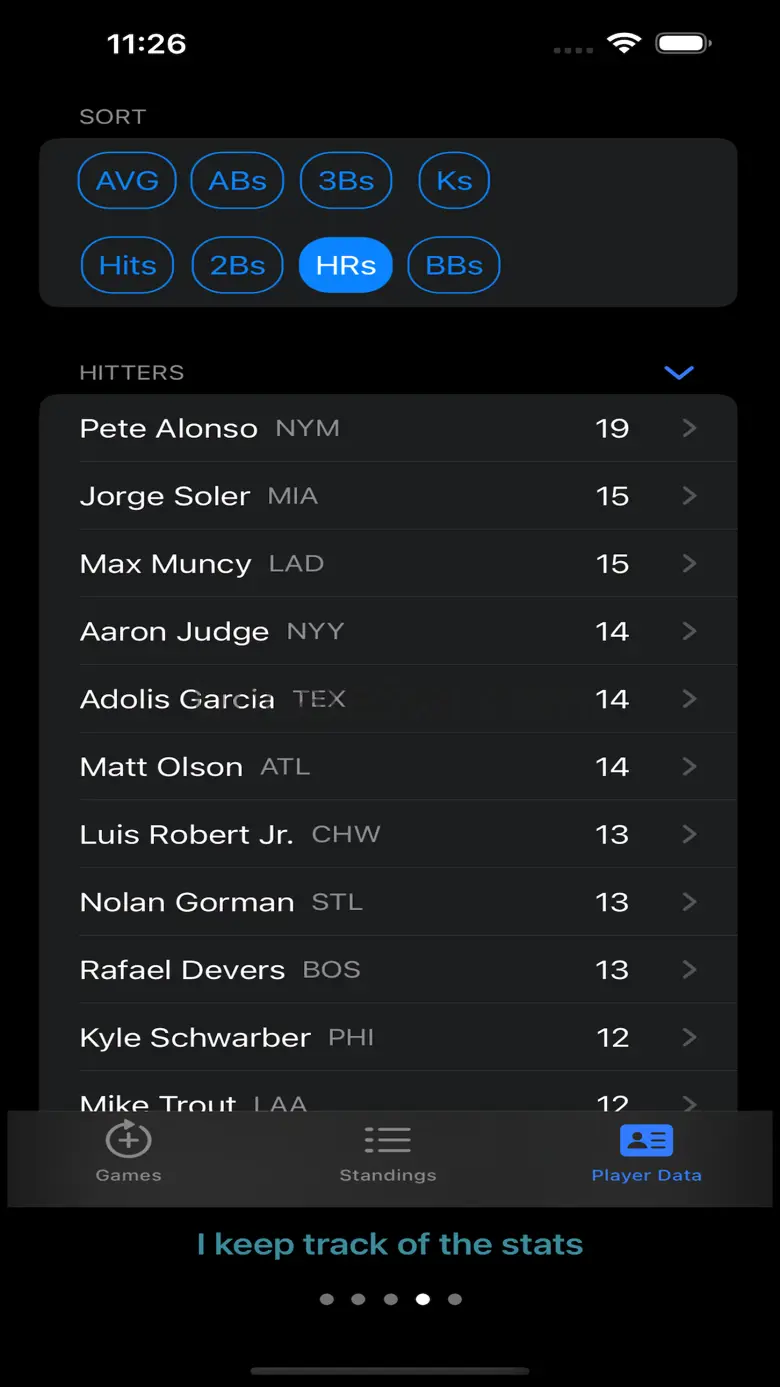Image resolution: width=780 pixels, height=1387 pixels.
Task: Toggle sort by BBs
Action: tap(454, 265)
